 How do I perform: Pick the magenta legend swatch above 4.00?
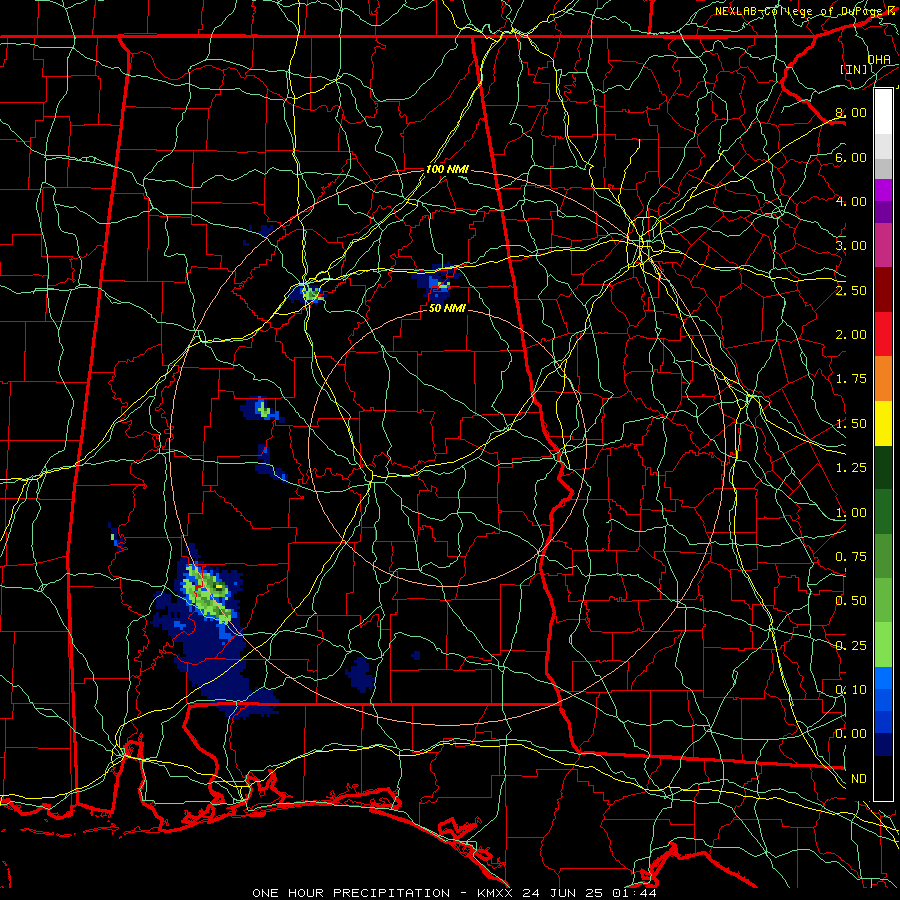[x=883, y=190]
